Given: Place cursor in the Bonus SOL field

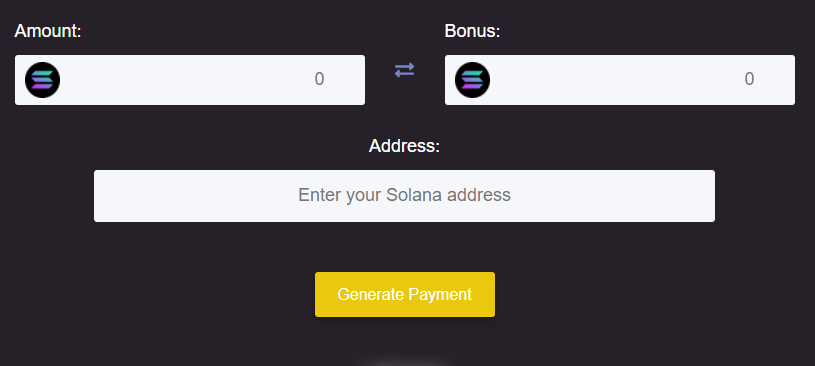Looking at the screenshot, I should 620,80.
